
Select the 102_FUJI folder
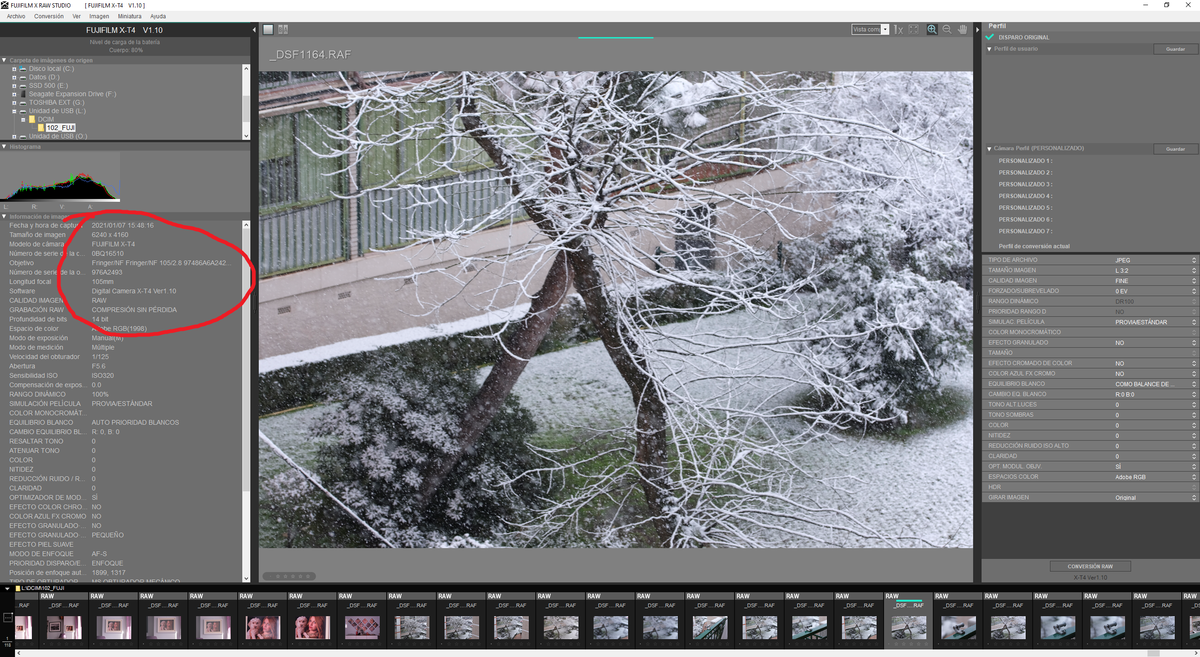coord(60,127)
